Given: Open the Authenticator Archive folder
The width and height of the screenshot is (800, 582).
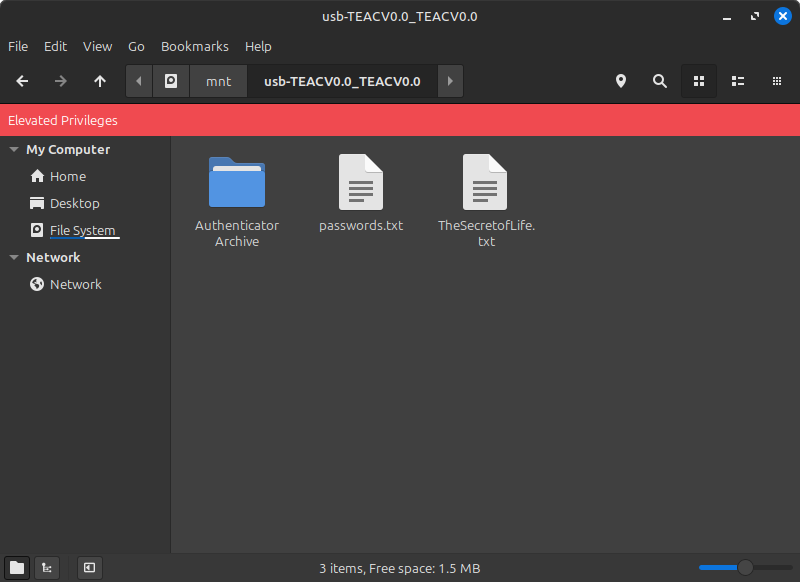Looking at the screenshot, I should (237, 183).
